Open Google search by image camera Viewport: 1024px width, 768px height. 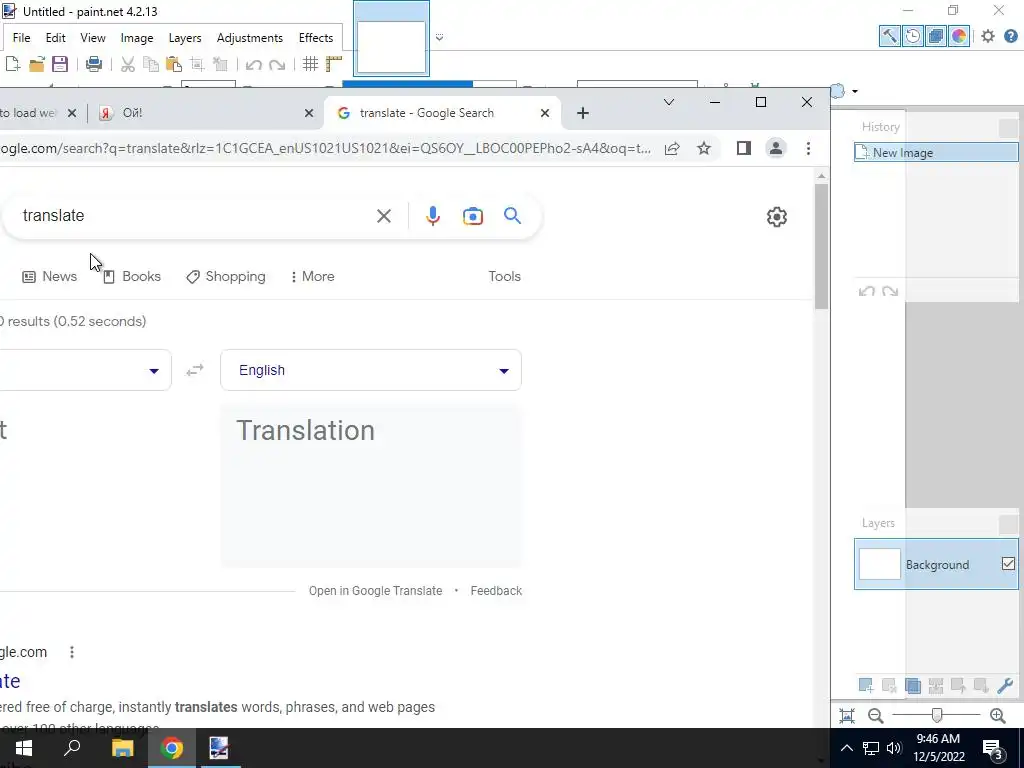[473, 216]
